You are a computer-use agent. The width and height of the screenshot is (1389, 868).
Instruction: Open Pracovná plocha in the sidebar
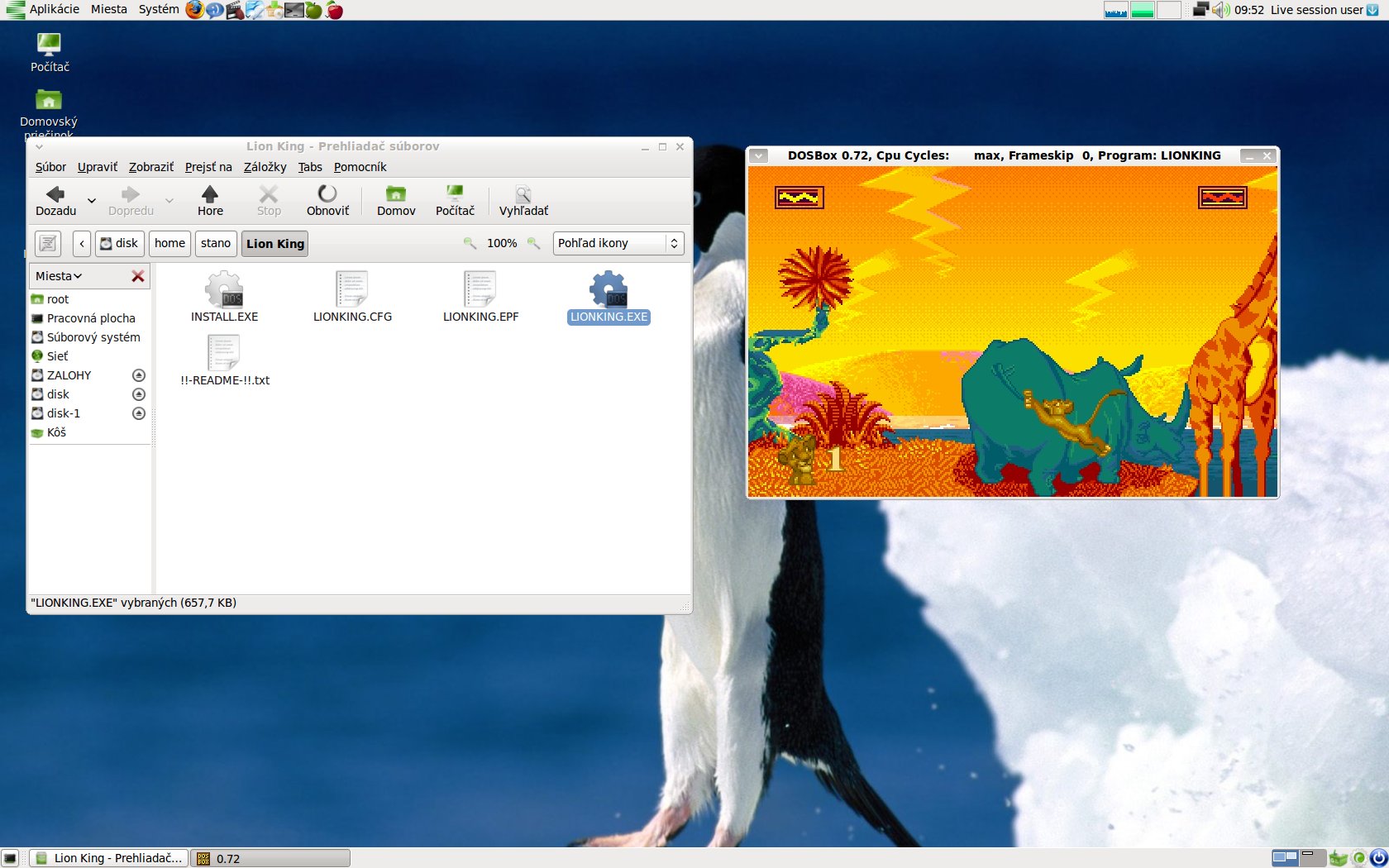click(90, 318)
